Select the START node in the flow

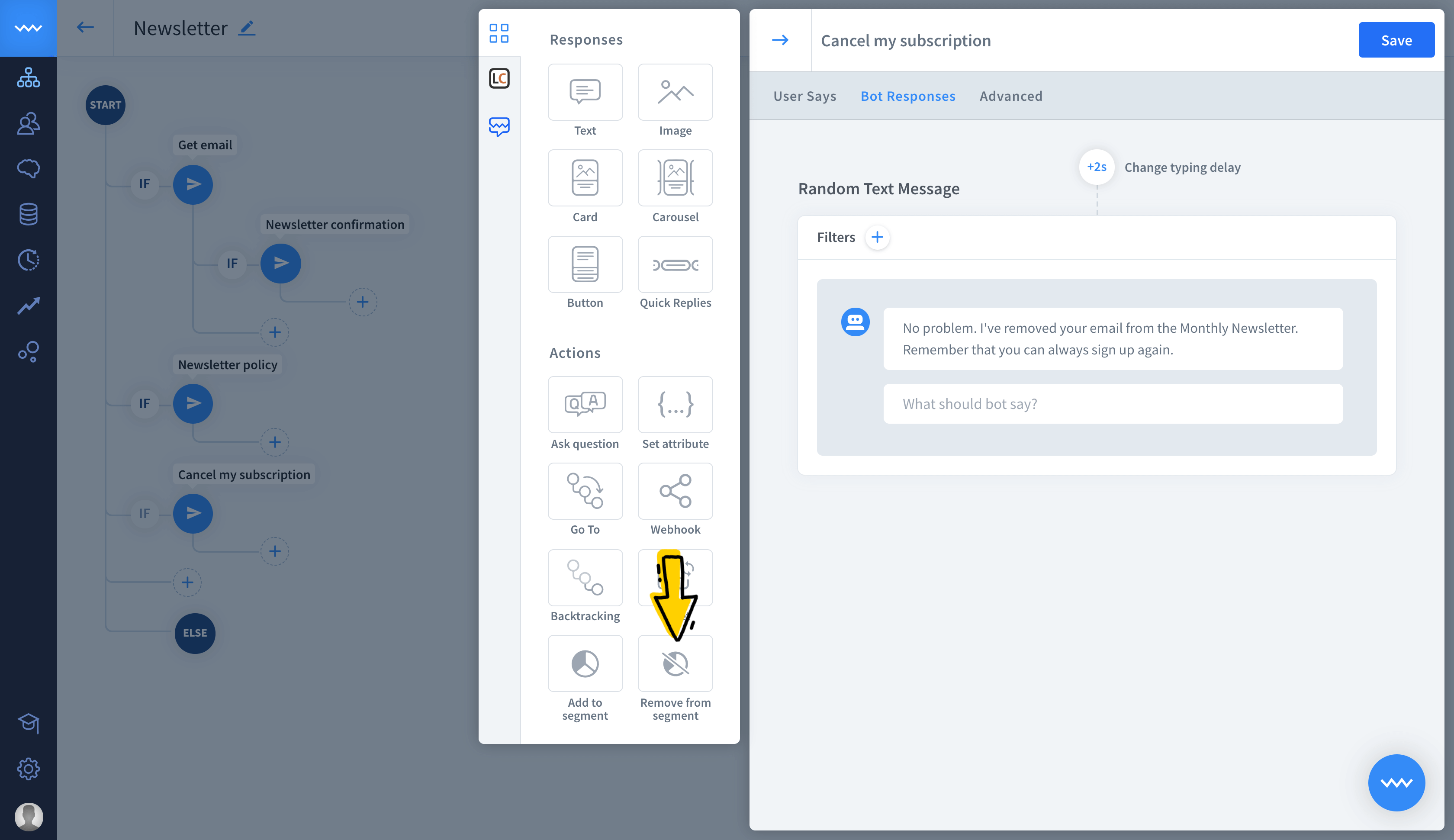106,104
